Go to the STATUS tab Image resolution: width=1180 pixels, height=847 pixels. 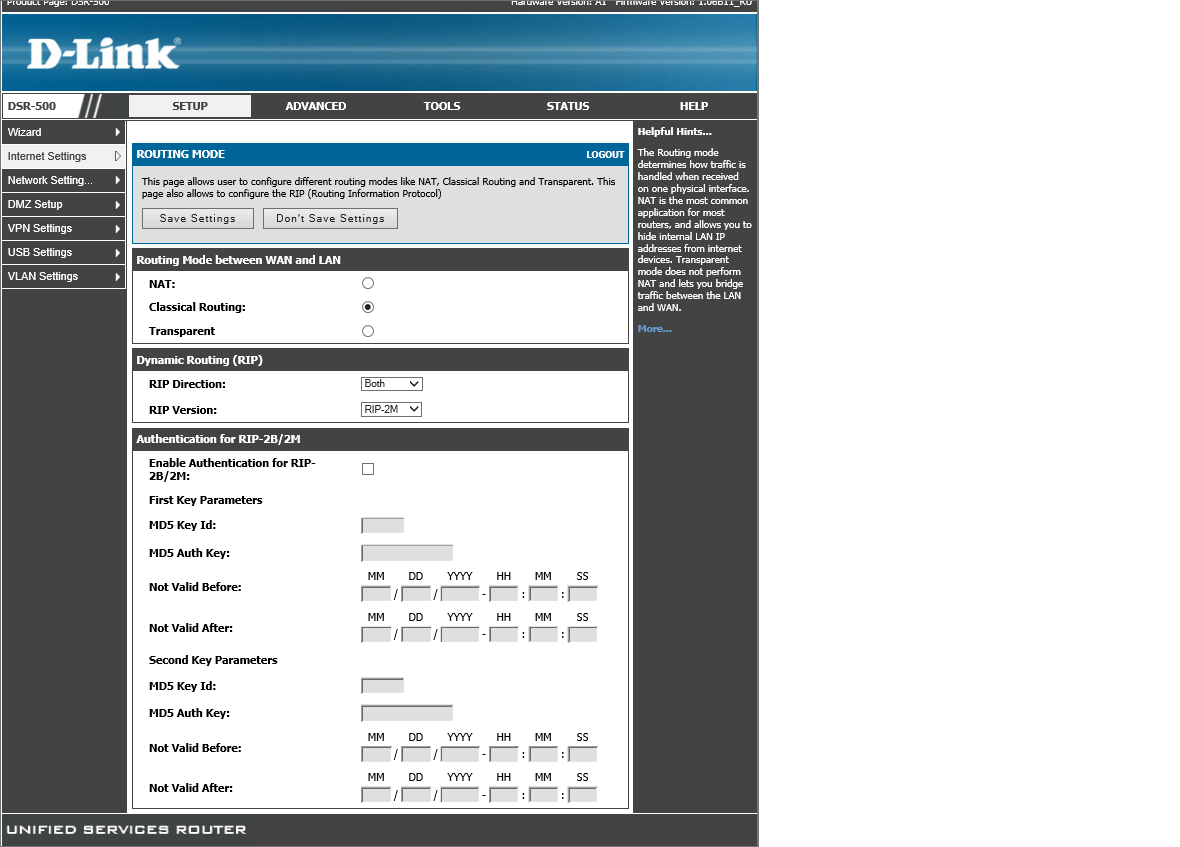tap(568, 106)
